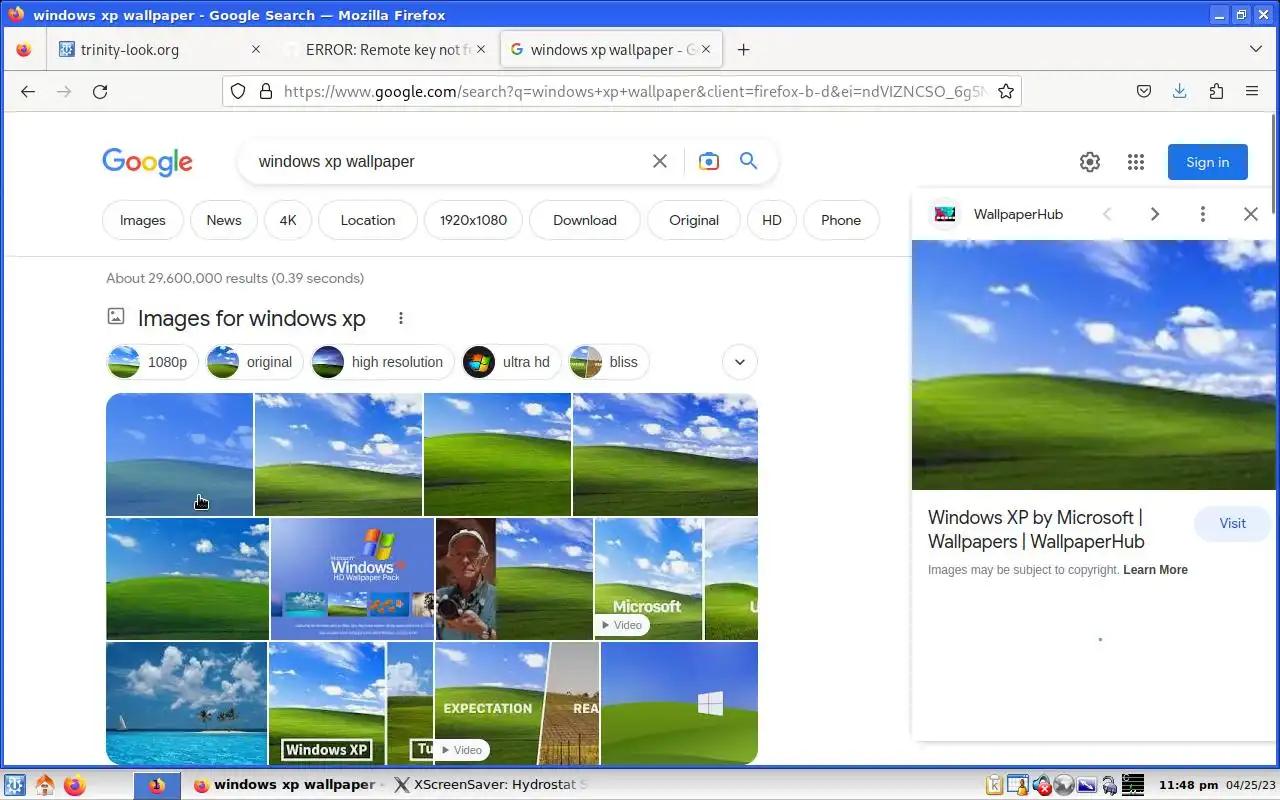The height and width of the screenshot is (800, 1280).
Task: Reload the current page
Action: 100,91
